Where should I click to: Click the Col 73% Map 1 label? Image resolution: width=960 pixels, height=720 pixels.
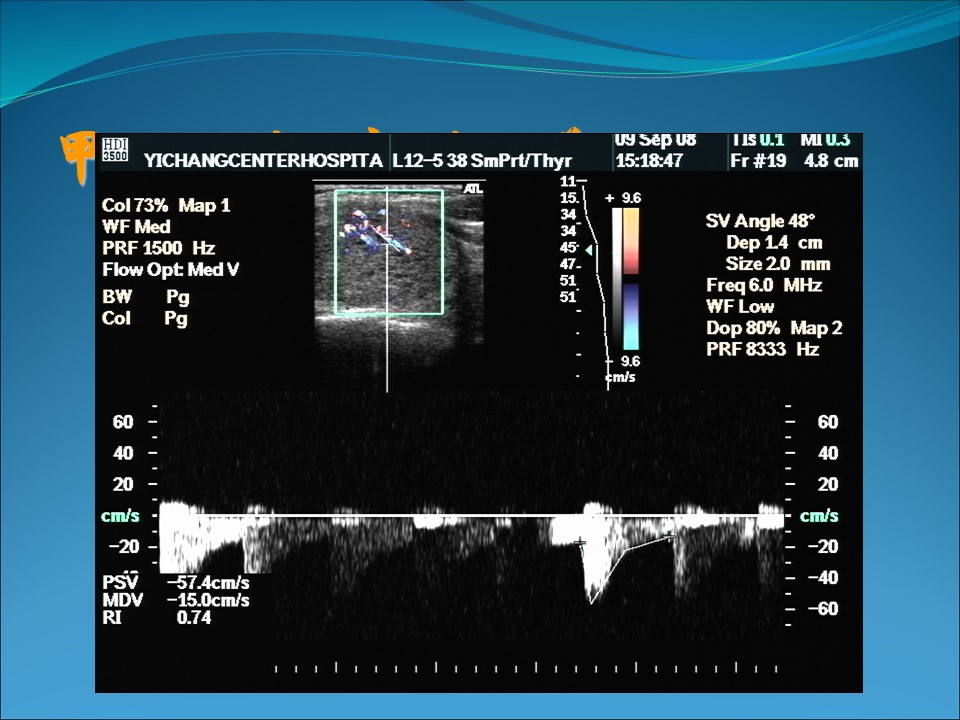click(x=166, y=205)
